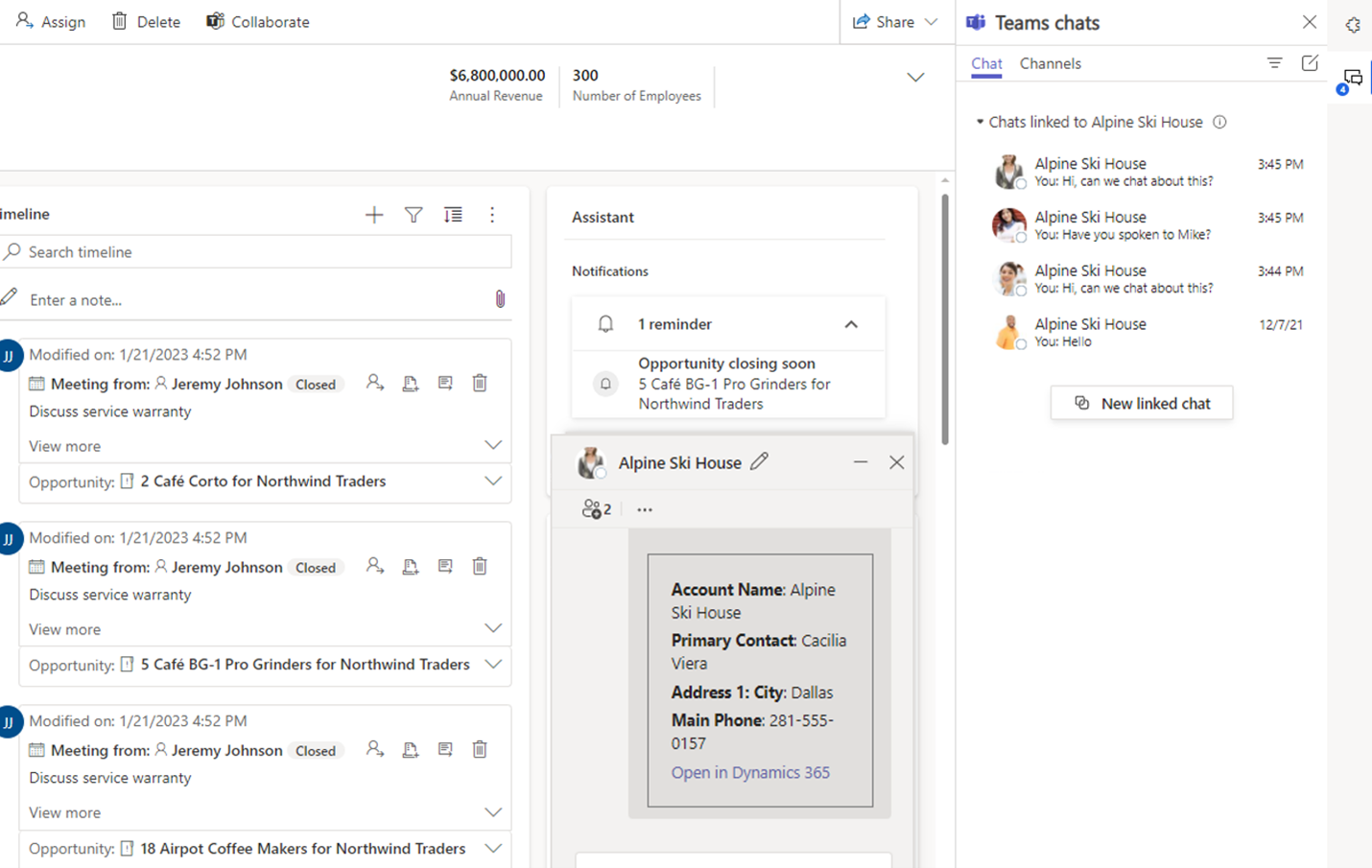Image resolution: width=1372 pixels, height=868 pixels.
Task: Open Alpine Ski House record in Dynamics 365
Action: click(750, 772)
